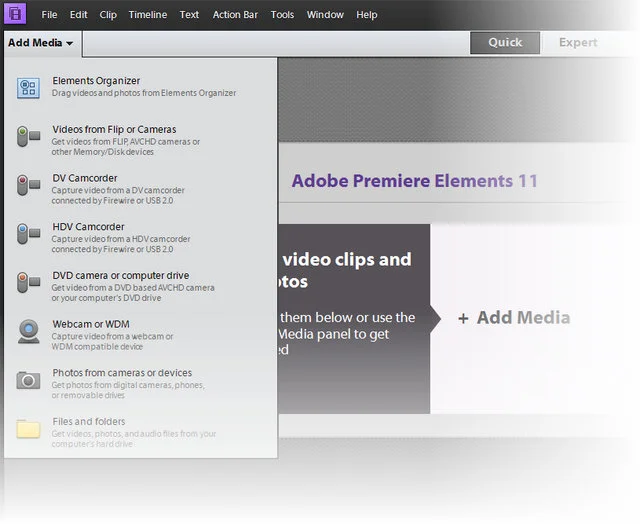
Task: Choose DVD camera or computer drive
Action: (121, 275)
